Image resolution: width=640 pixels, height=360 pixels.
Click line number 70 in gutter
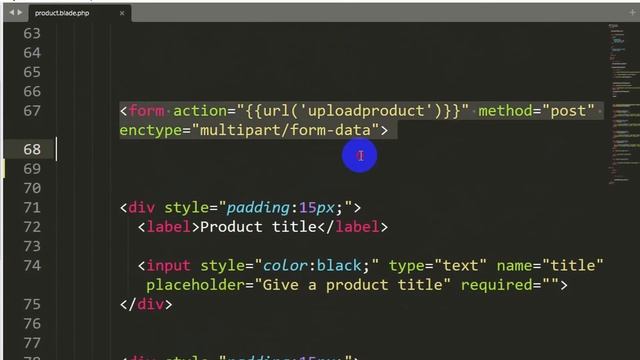point(32,188)
